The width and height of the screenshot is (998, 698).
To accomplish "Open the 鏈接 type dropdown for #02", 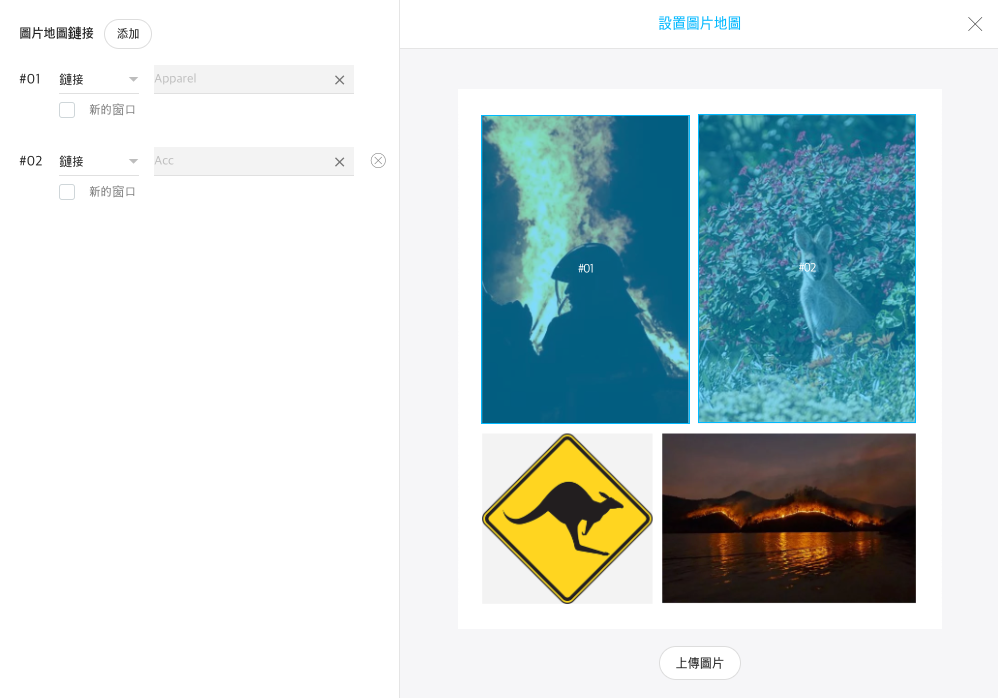I will (x=99, y=162).
